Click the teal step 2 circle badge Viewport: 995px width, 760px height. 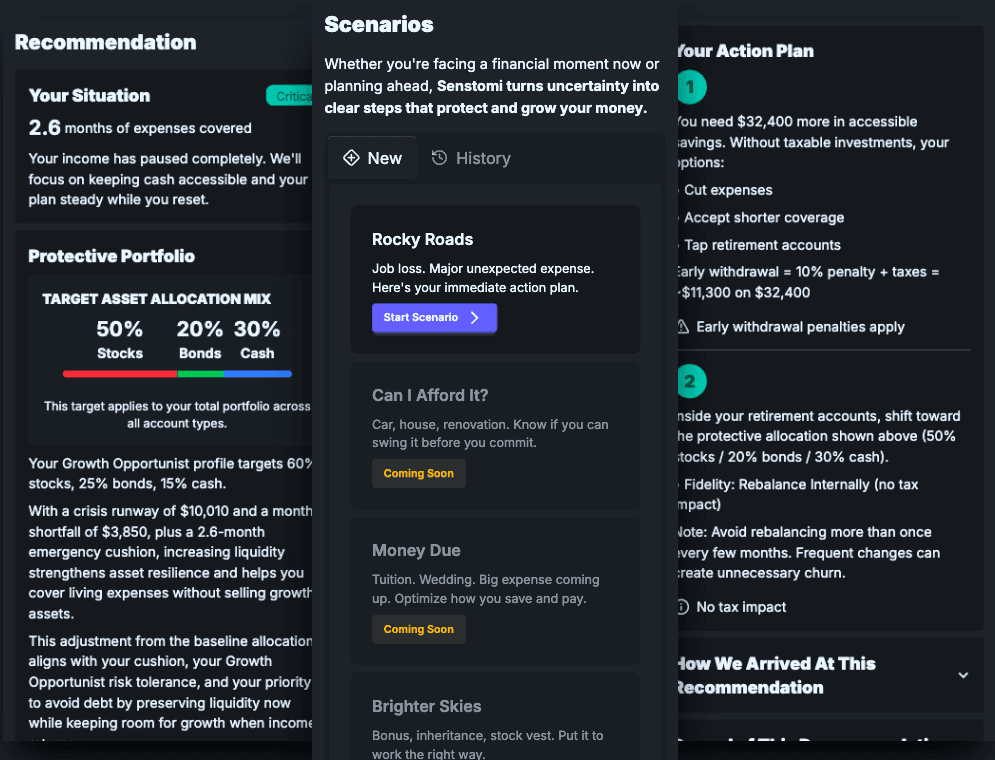(x=690, y=381)
